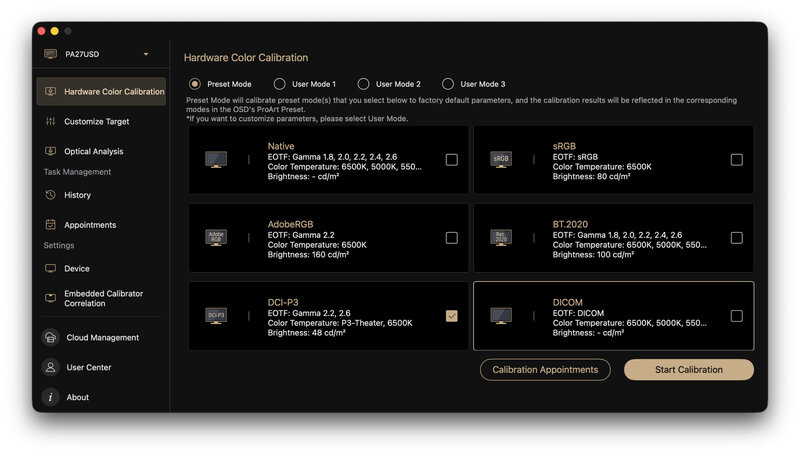Select the User Mode 2 radio button
Screen dimensions: 800x455
(363, 84)
